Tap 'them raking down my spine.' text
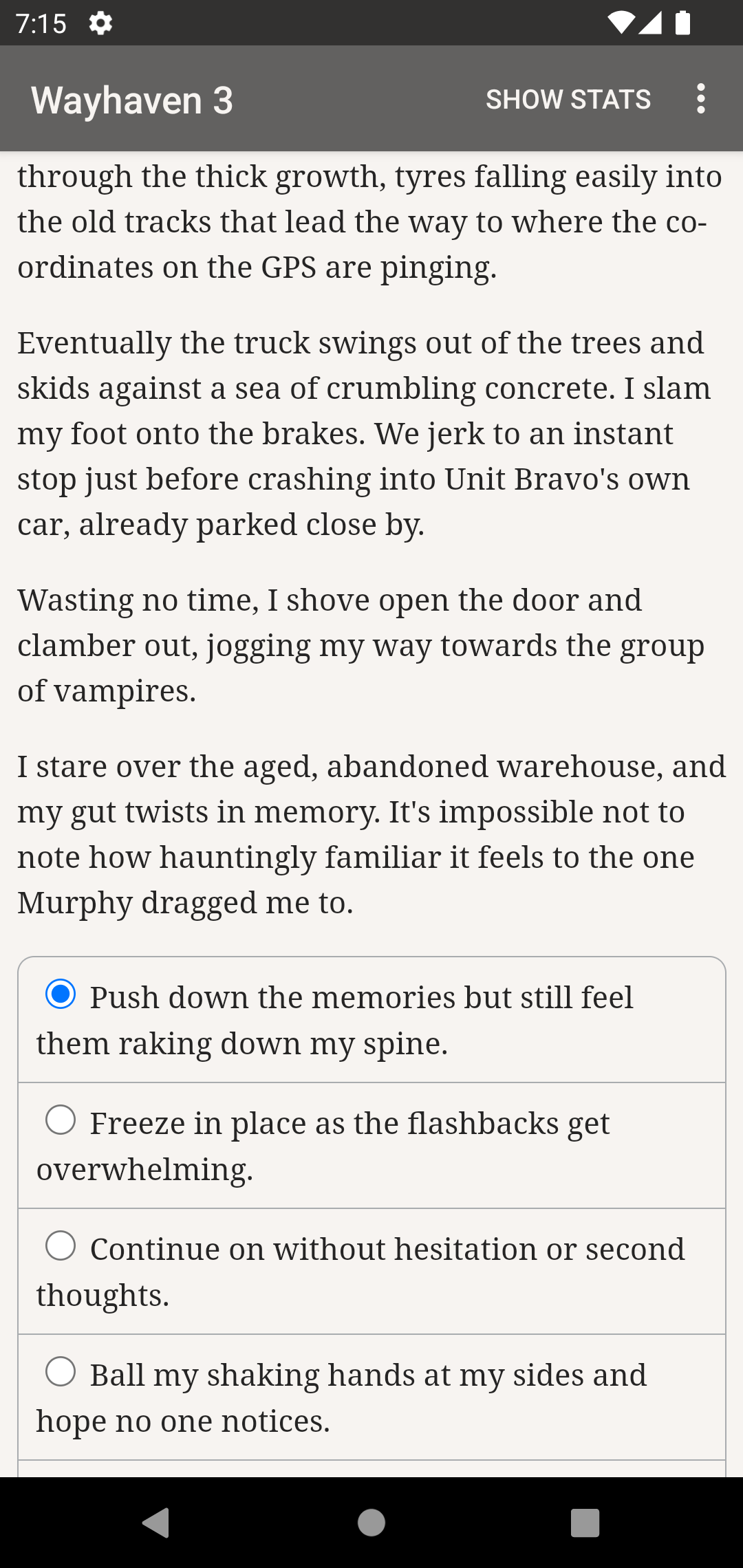Screen dimensions: 743x1568 tap(242, 1043)
